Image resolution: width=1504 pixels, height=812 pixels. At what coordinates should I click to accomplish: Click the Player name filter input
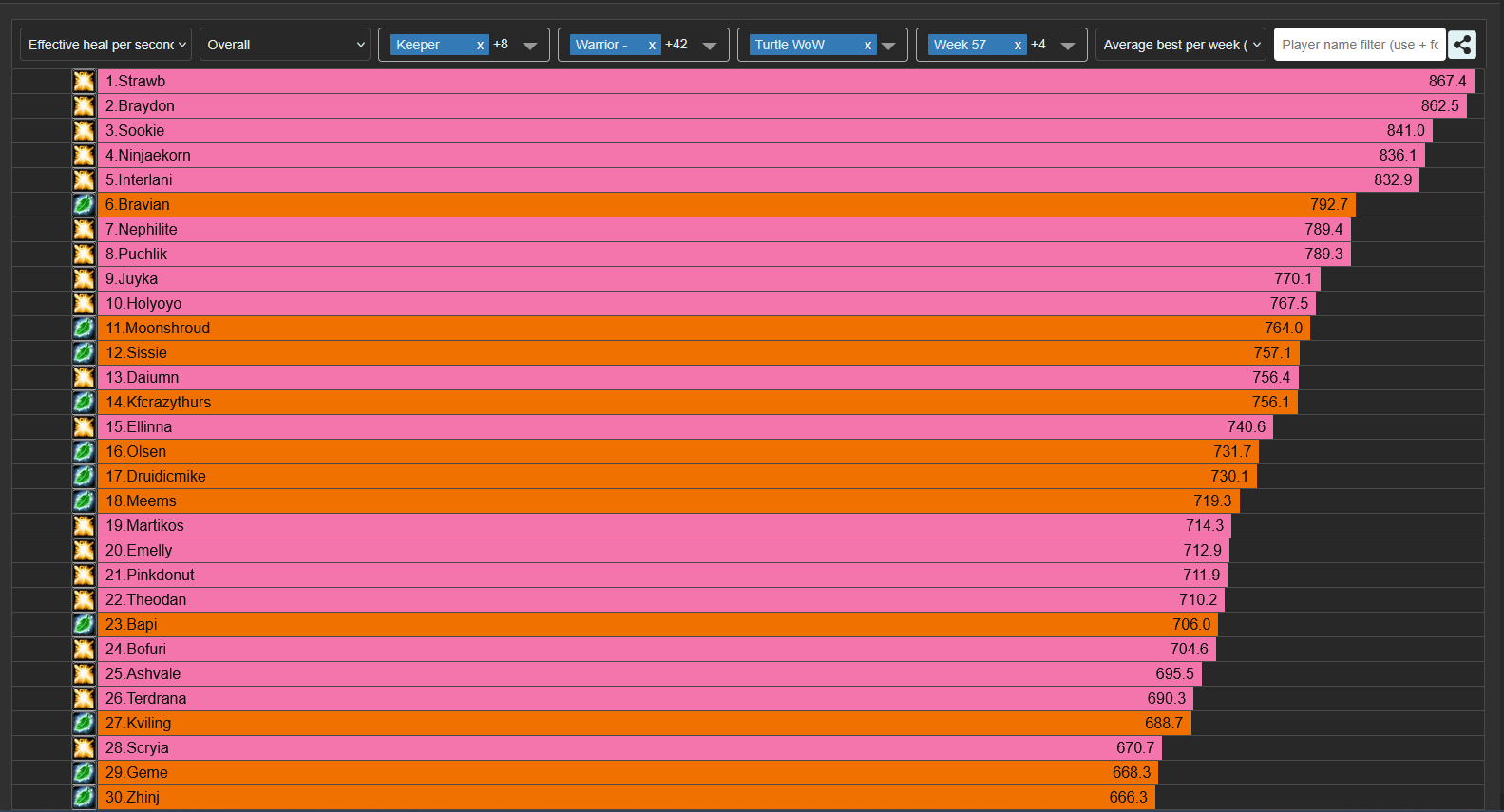point(1360,45)
